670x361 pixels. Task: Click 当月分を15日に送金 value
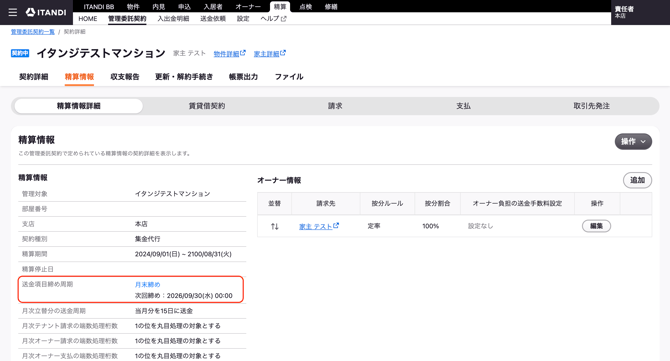pos(164,311)
